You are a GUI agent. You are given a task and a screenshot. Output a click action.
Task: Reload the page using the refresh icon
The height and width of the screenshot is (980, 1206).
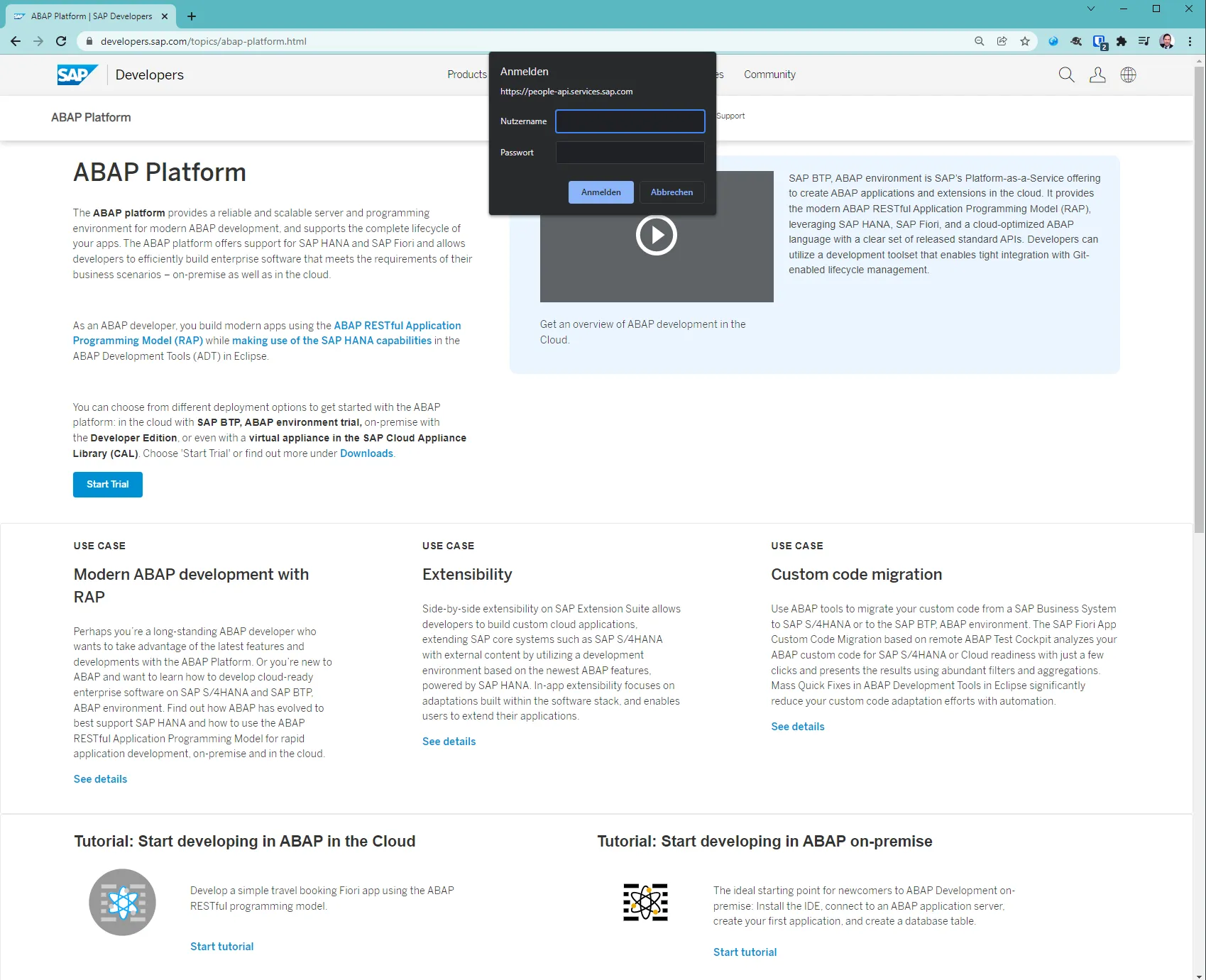(61, 41)
